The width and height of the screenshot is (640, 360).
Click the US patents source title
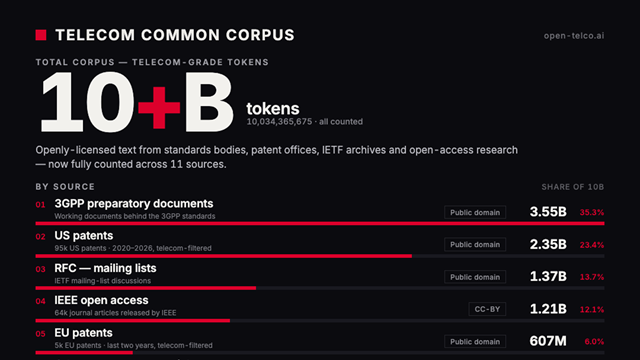pyautogui.click(x=84, y=236)
